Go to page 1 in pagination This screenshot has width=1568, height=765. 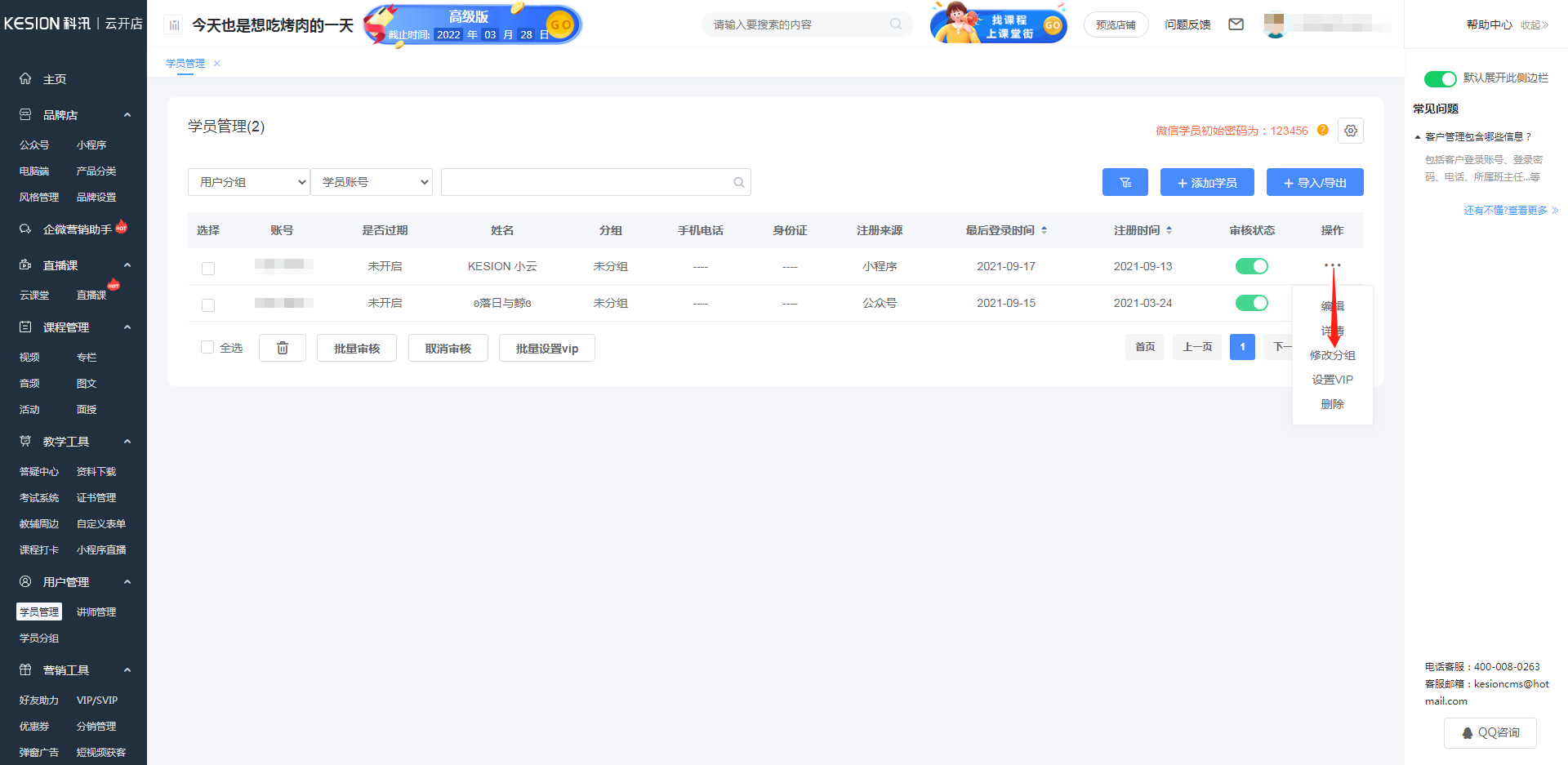(x=1242, y=347)
